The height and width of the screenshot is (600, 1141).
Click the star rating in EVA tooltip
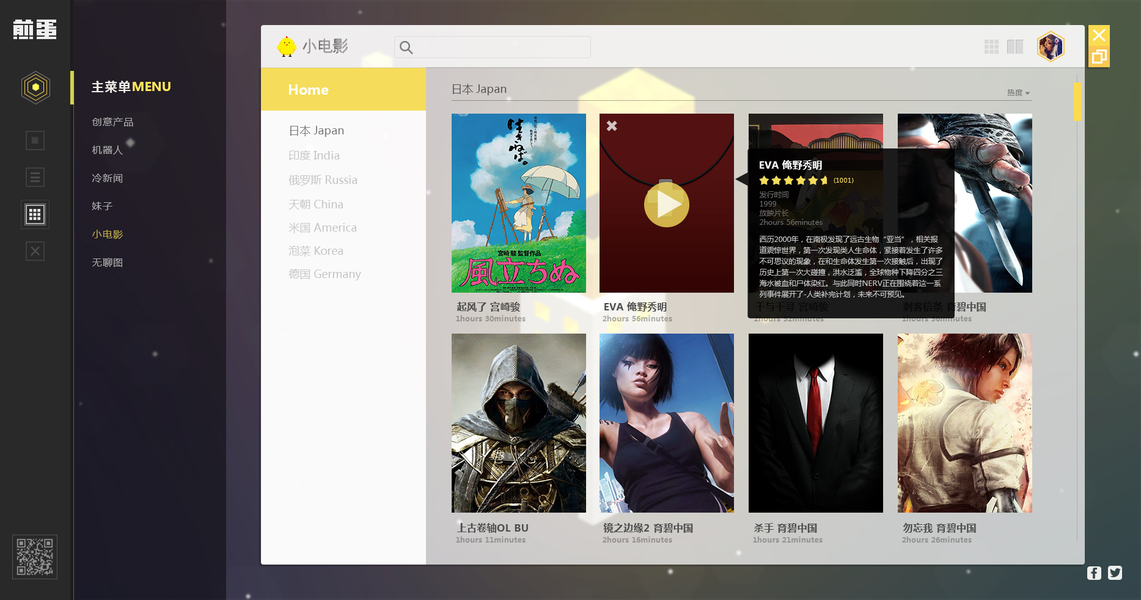point(794,180)
